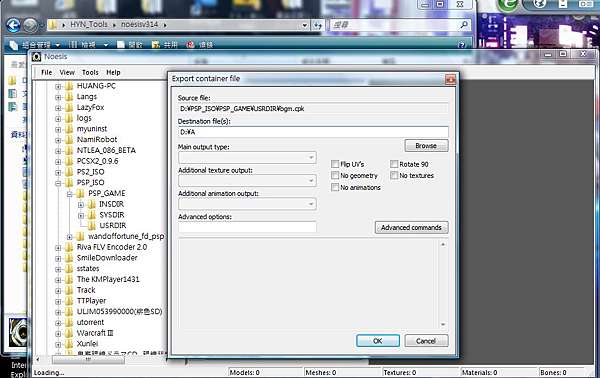The image size is (600, 378).
Task: Select the HUANG-PC folder icon
Action: [69, 86]
